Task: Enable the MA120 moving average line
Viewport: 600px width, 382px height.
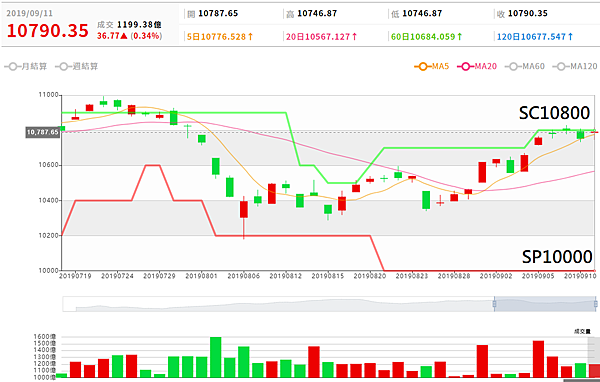Action: 575,67
